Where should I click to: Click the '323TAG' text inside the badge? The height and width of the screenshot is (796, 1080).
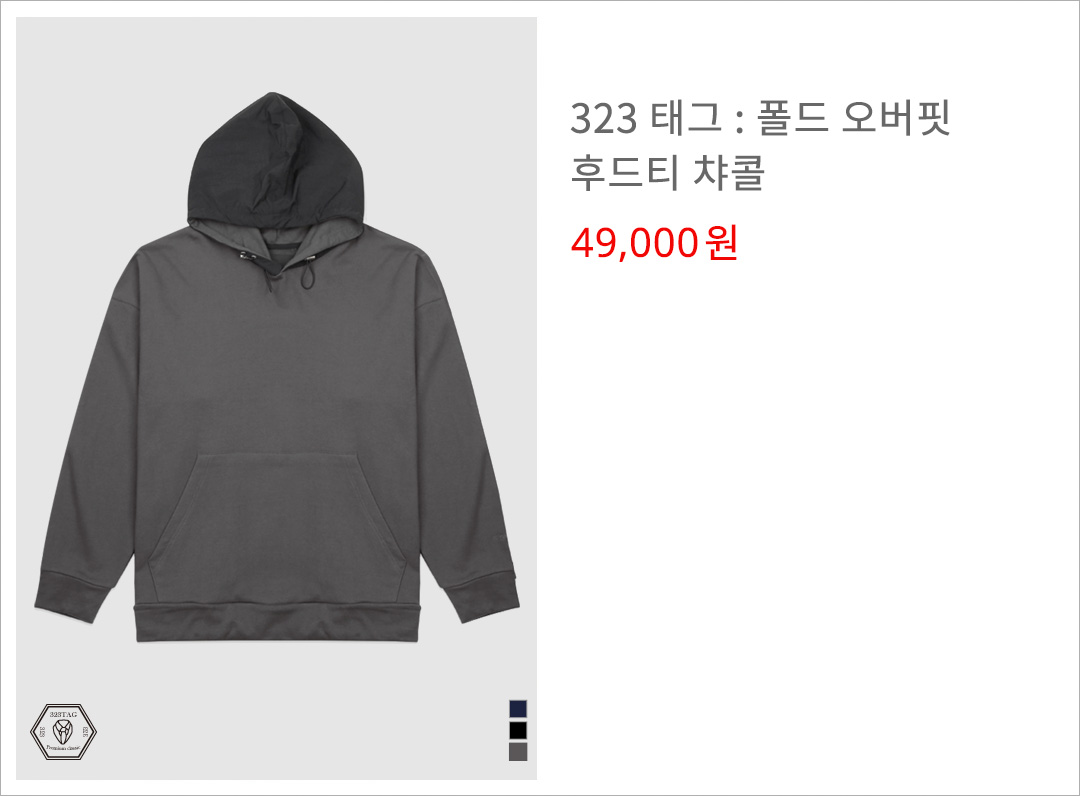pyautogui.click(x=63, y=714)
